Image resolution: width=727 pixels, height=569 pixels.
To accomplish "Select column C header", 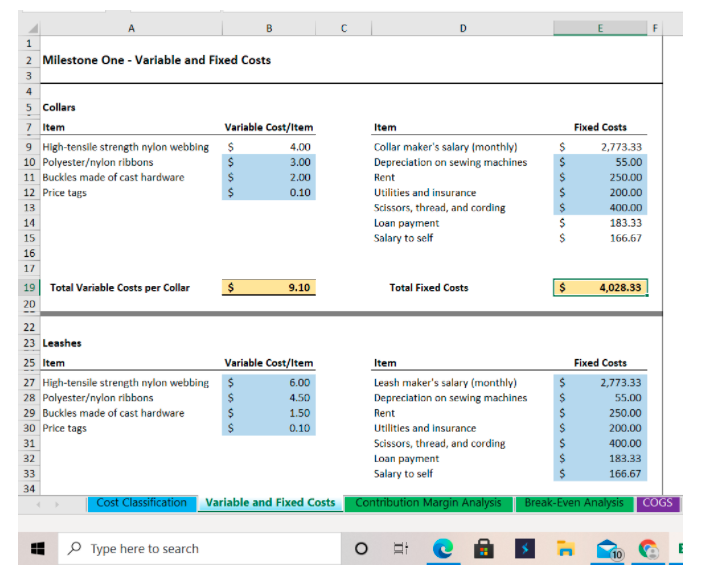I will pyautogui.click(x=344, y=28).
